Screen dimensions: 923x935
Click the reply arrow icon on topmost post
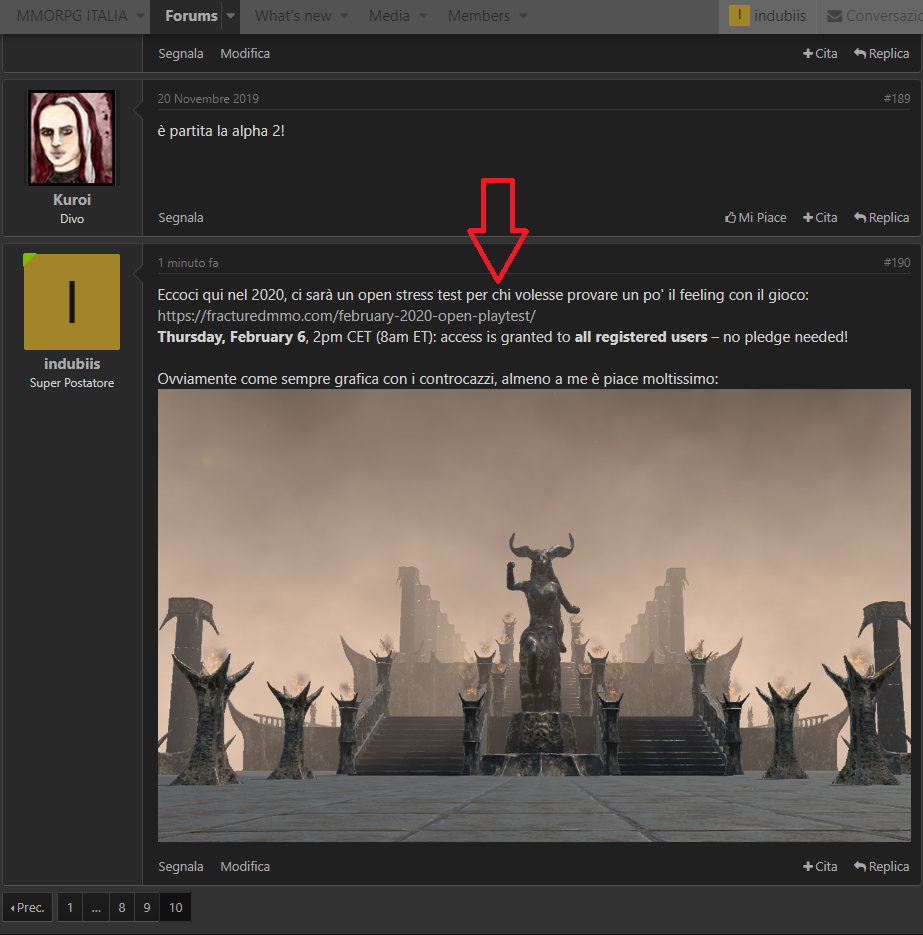point(860,54)
